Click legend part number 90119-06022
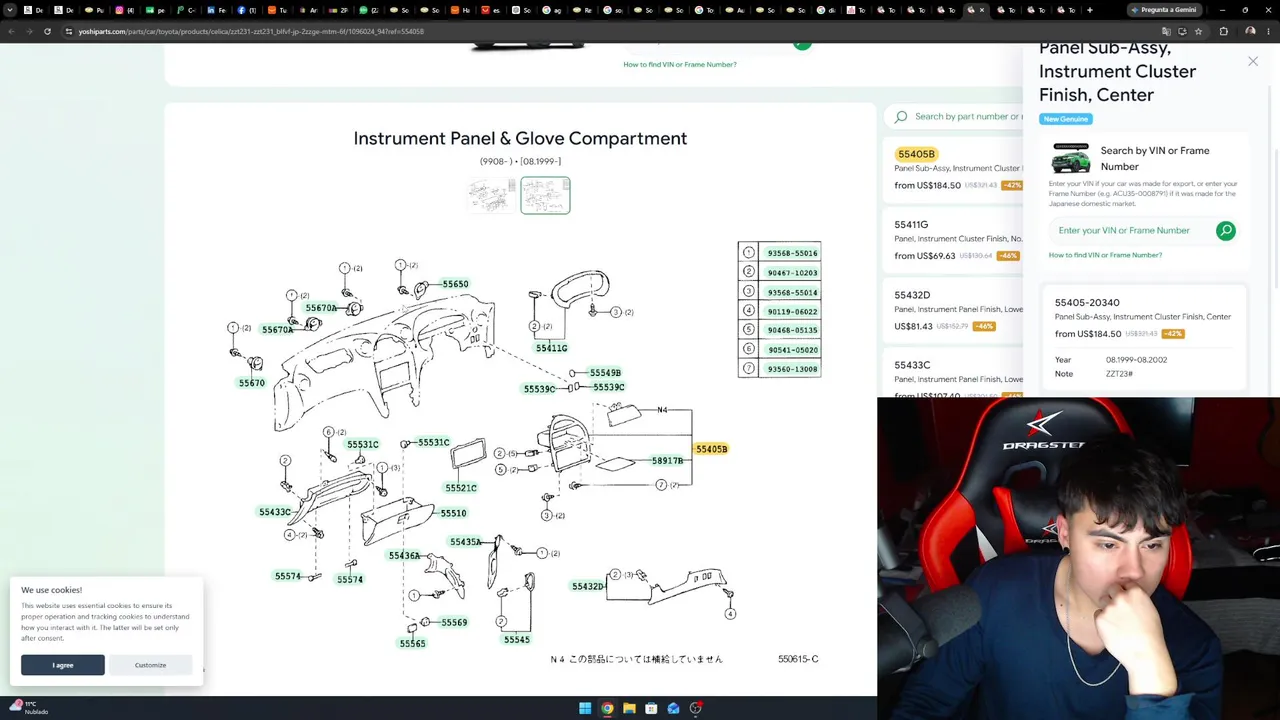1280x720 pixels. (x=792, y=311)
